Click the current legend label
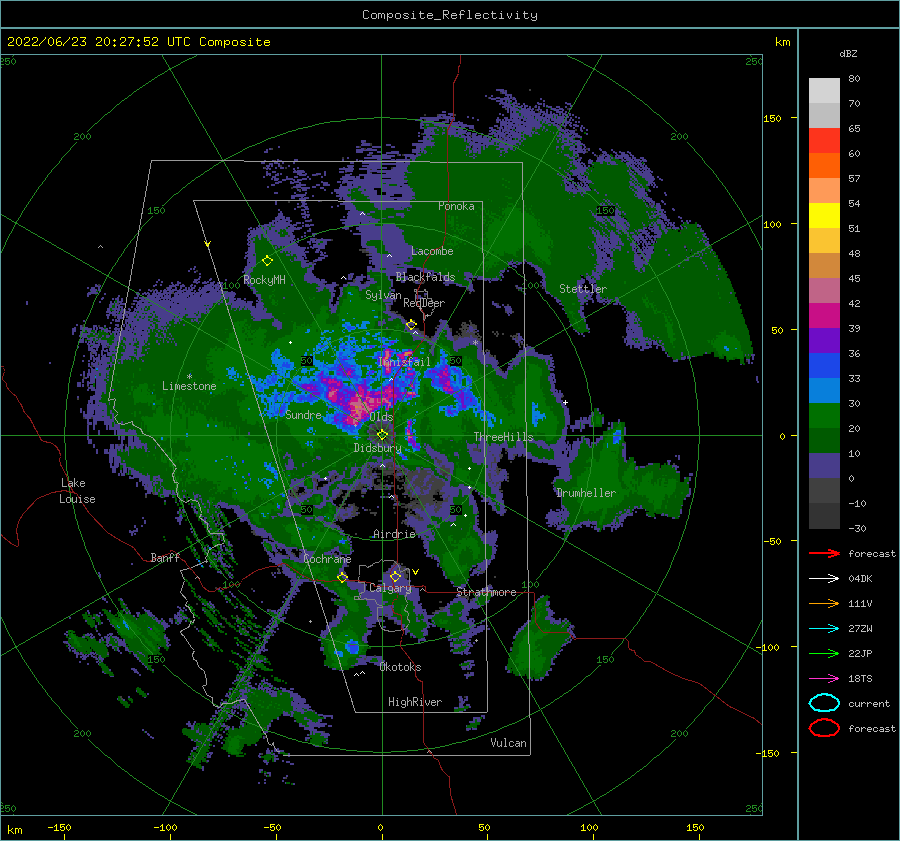The height and width of the screenshot is (841, 900). (x=868, y=703)
